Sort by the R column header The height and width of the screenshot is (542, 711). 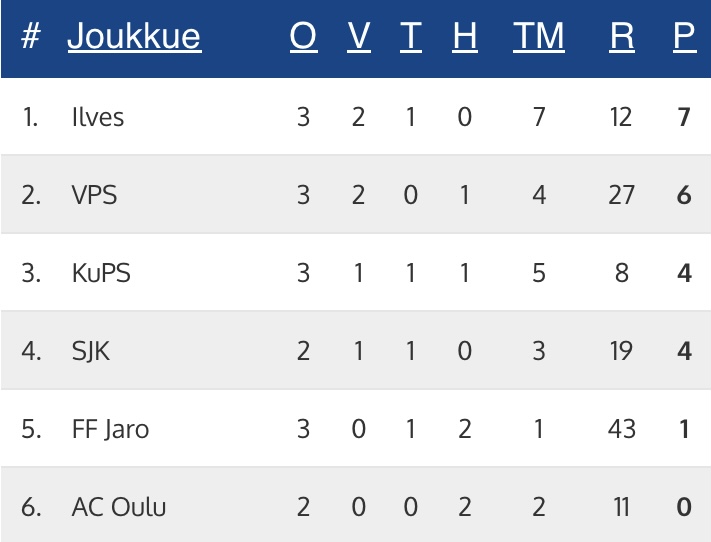(x=622, y=37)
